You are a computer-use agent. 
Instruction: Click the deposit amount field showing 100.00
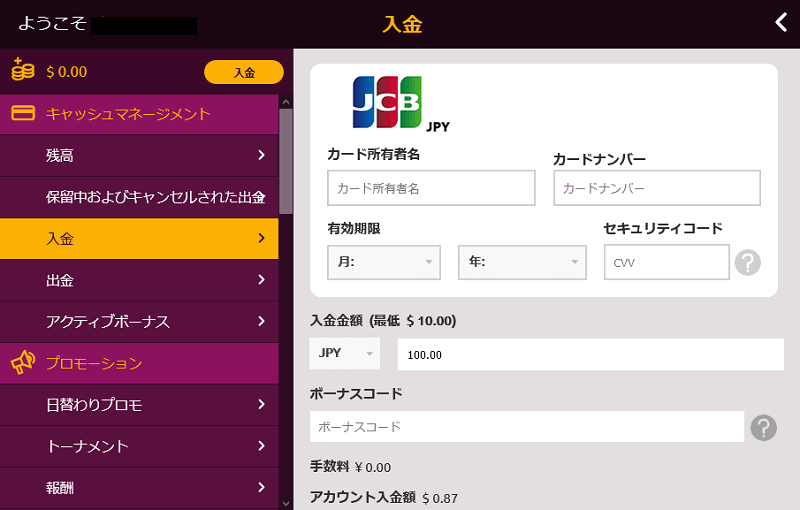pyautogui.click(x=591, y=354)
